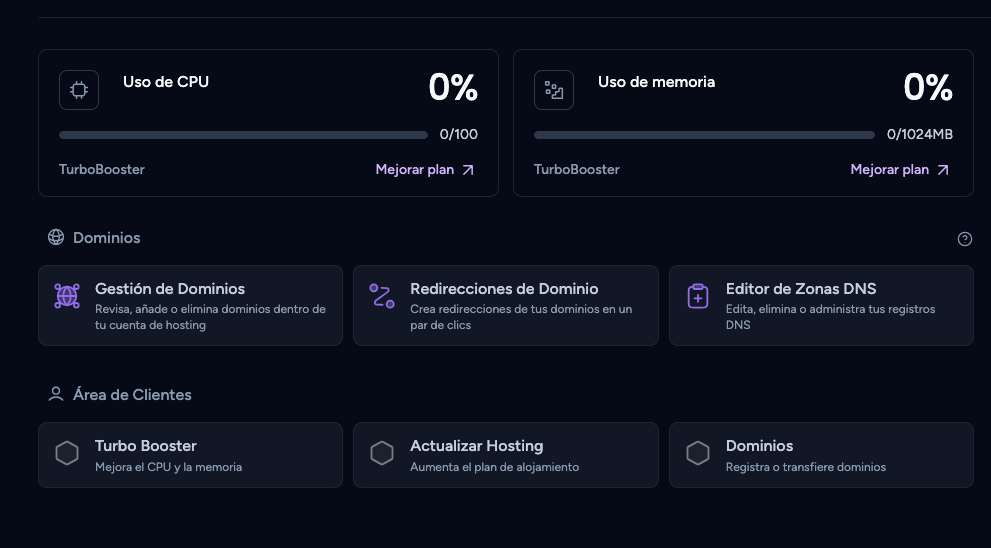Click the person icon beside Área de Clientes
The height and width of the screenshot is (548, 991).
point(56,394)
